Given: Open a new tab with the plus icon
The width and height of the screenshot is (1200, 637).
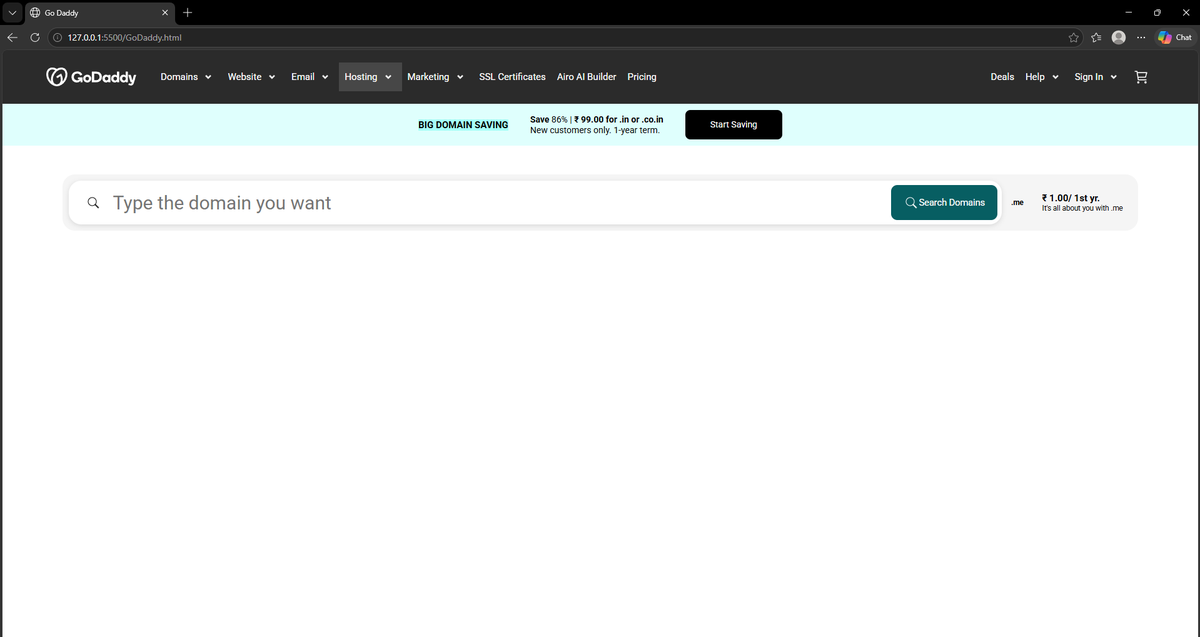Looking at the screenshot, I should coord(187,13).
